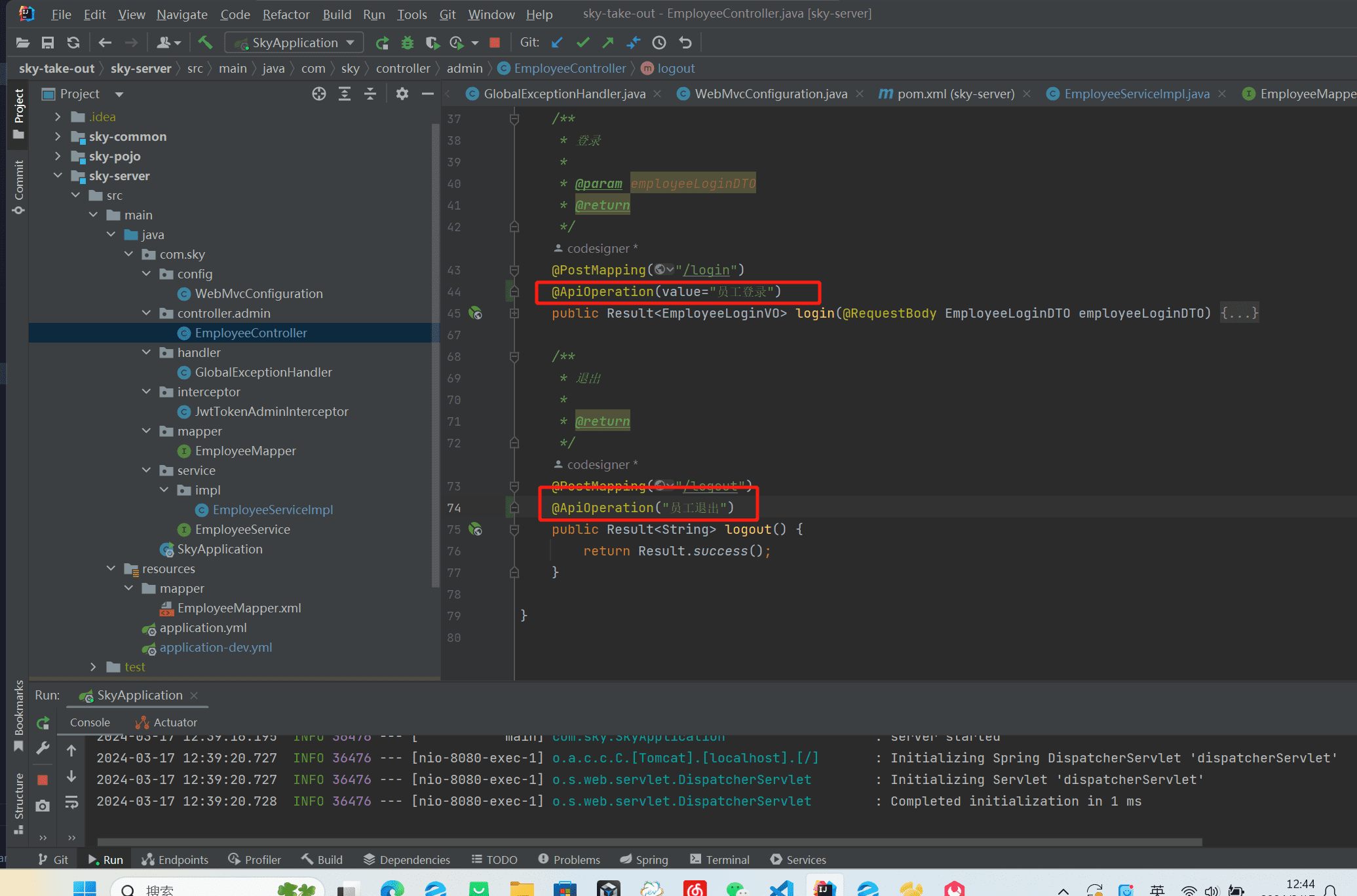Click Run with Coverage icon
The image size is (1357, 896).
tap(432, 43)
